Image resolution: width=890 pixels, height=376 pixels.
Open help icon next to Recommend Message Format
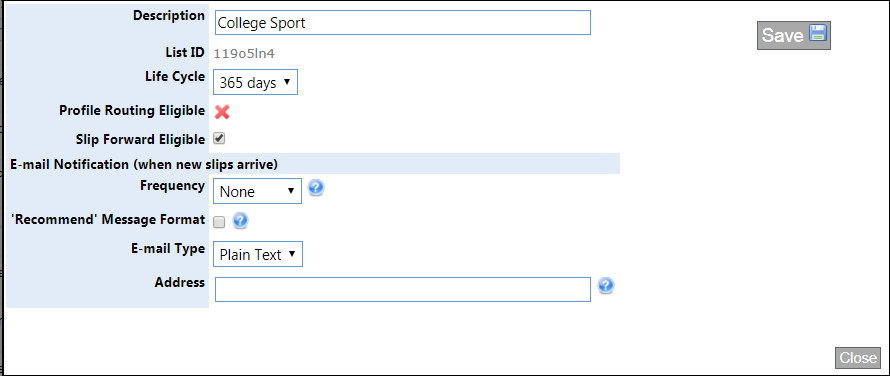pyautogui.click(x=241, y=220)
